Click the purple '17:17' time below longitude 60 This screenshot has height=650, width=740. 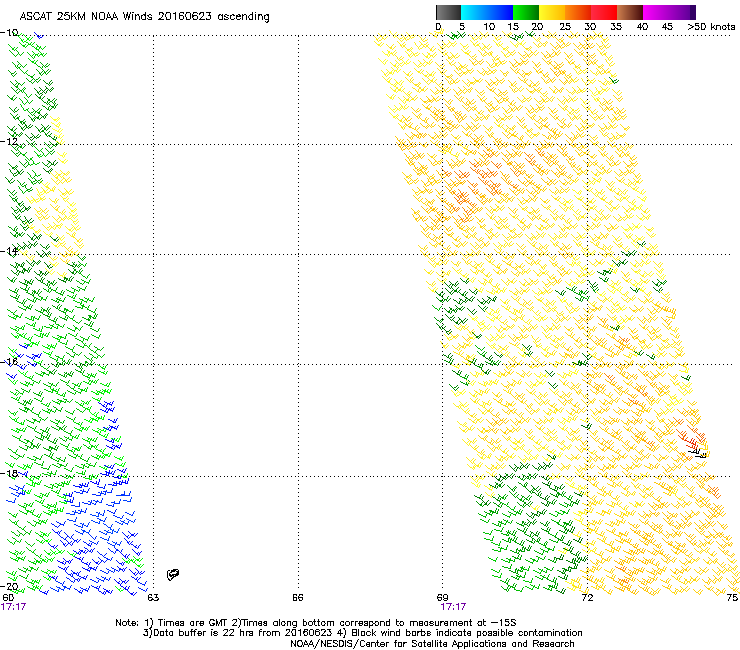pos(13,607)
